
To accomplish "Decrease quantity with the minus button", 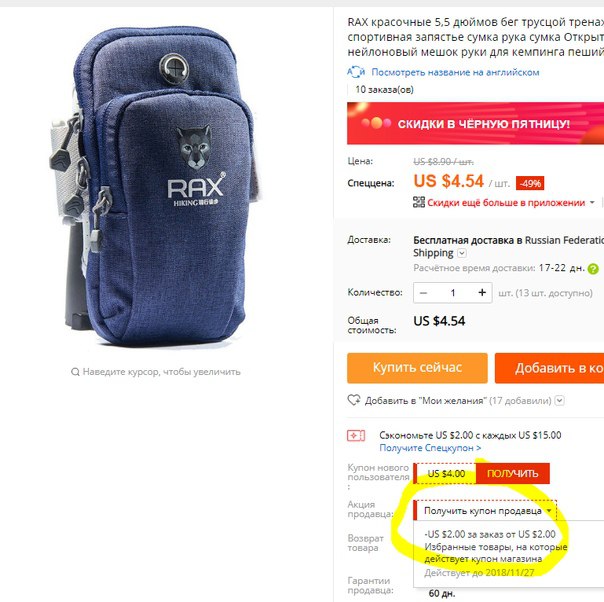I will [x=423, y=293].
